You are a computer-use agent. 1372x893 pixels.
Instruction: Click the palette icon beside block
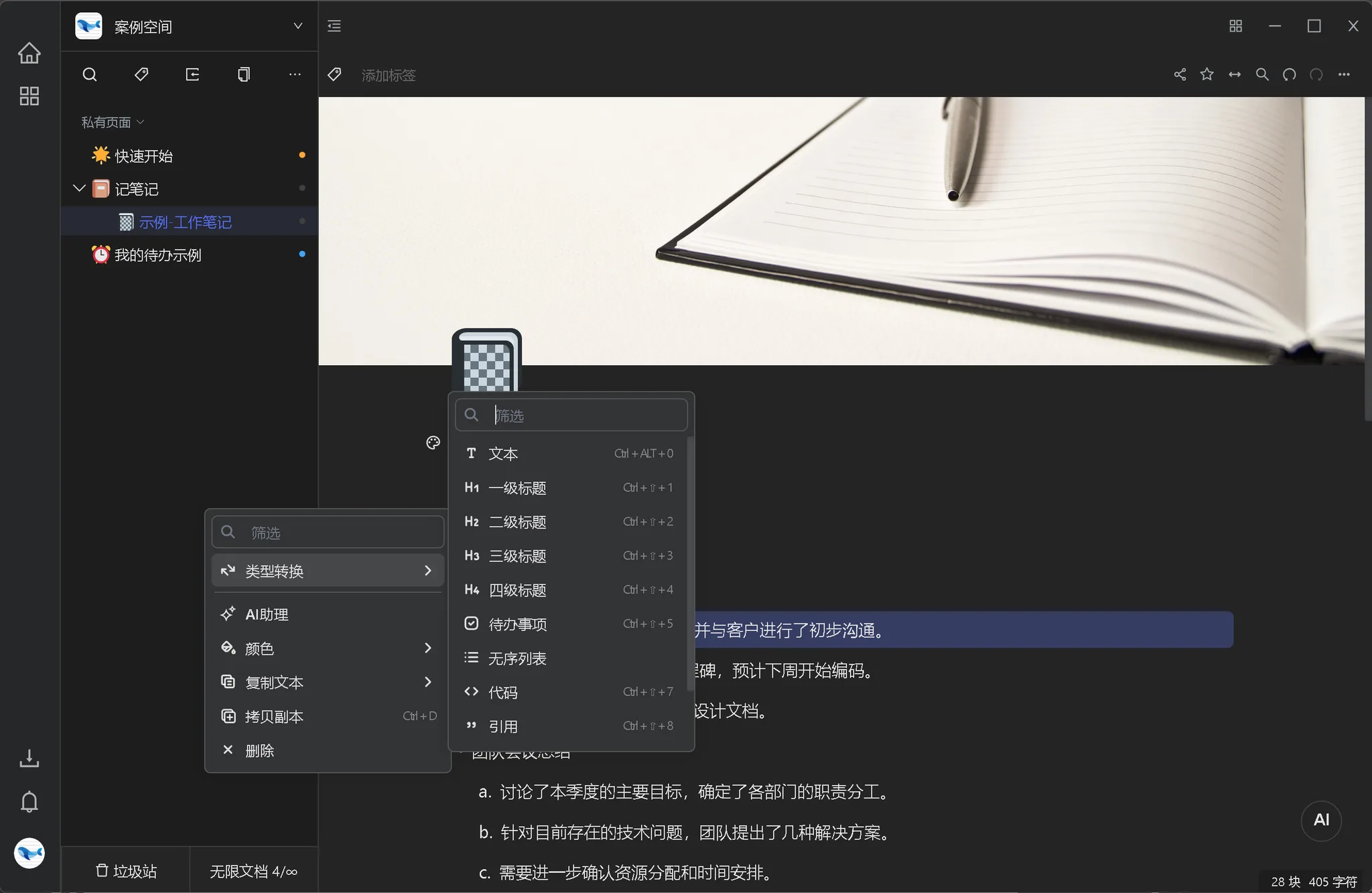[x=433, y=443]
